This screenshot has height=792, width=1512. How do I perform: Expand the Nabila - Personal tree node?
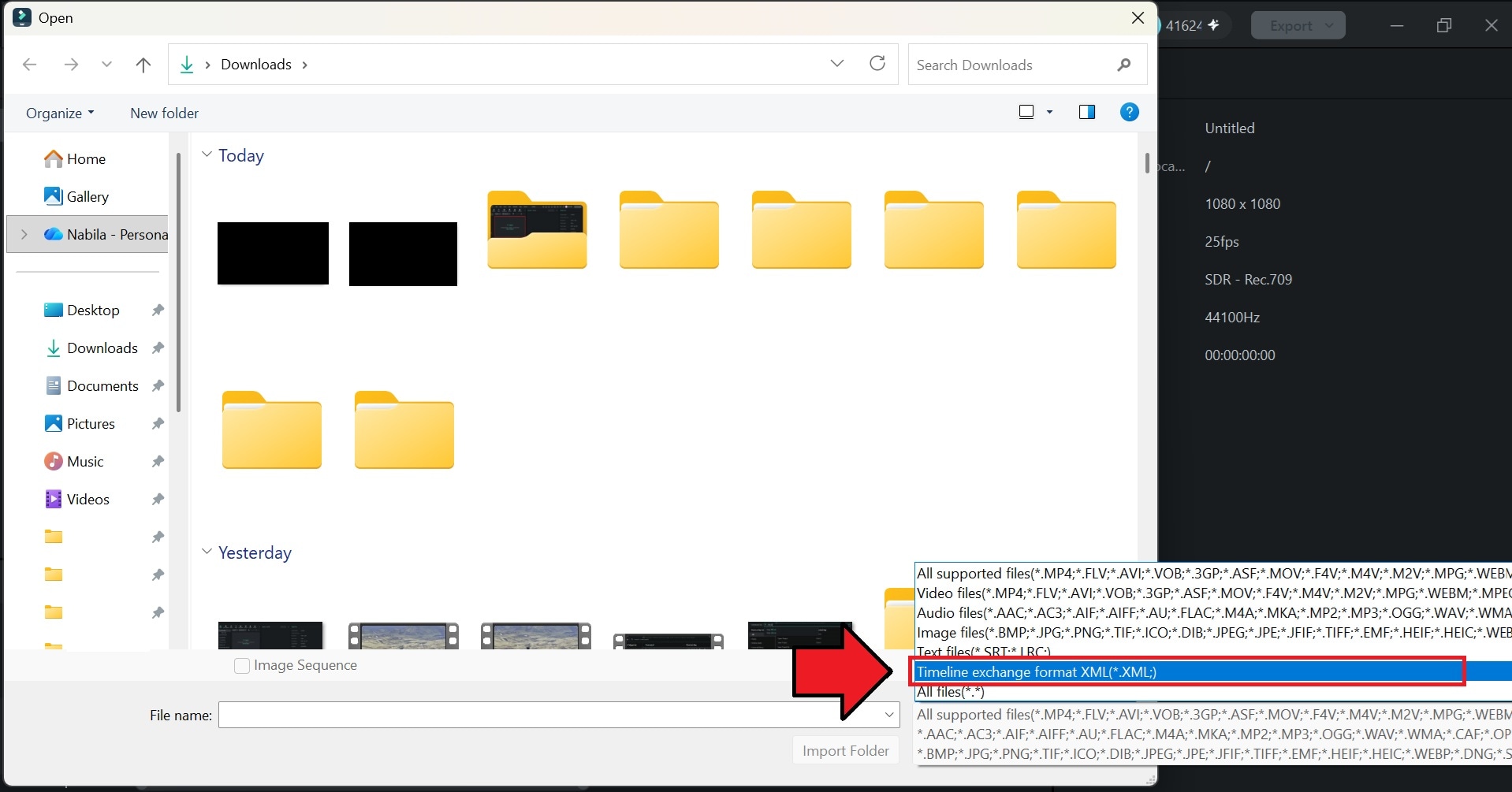point(24,234)
